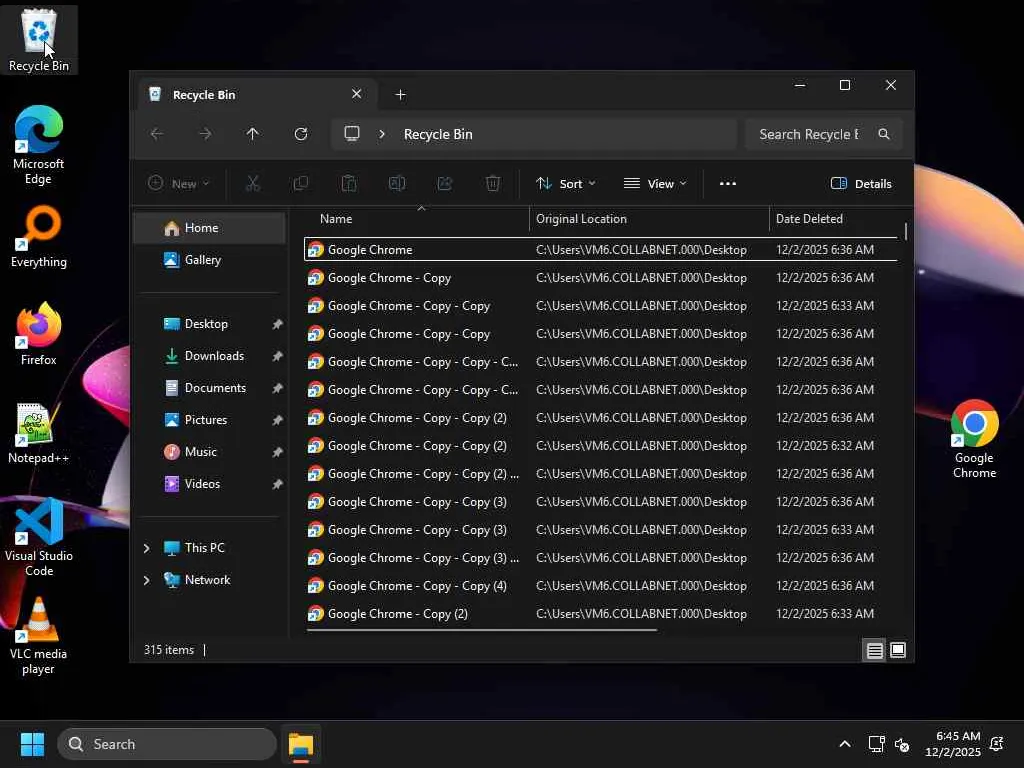Open the View dropdown

pyautogui.click(x=655, y=184)
